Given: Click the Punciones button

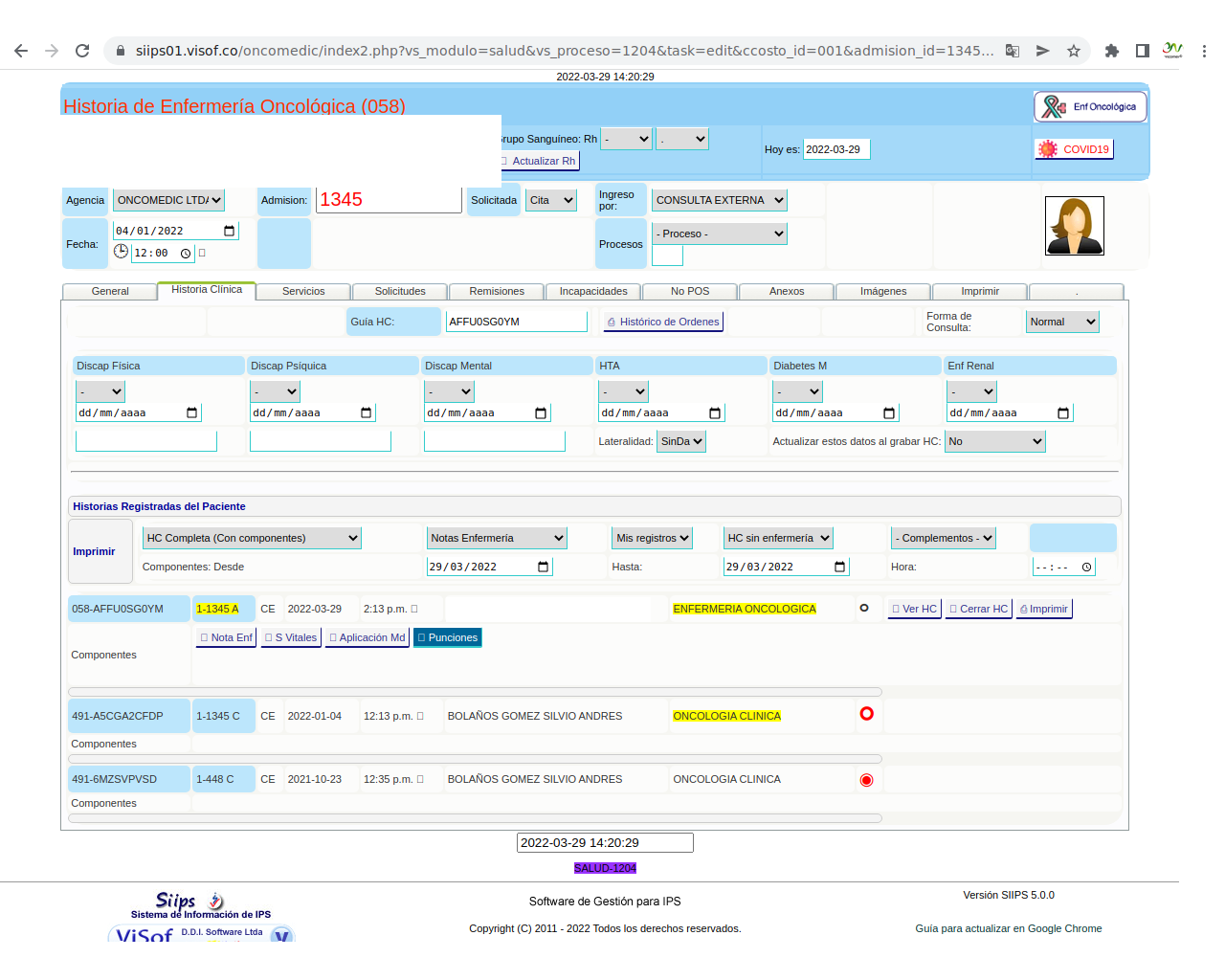Looking at the screenshot, I should pyautogui.click(x=447, y=637).
